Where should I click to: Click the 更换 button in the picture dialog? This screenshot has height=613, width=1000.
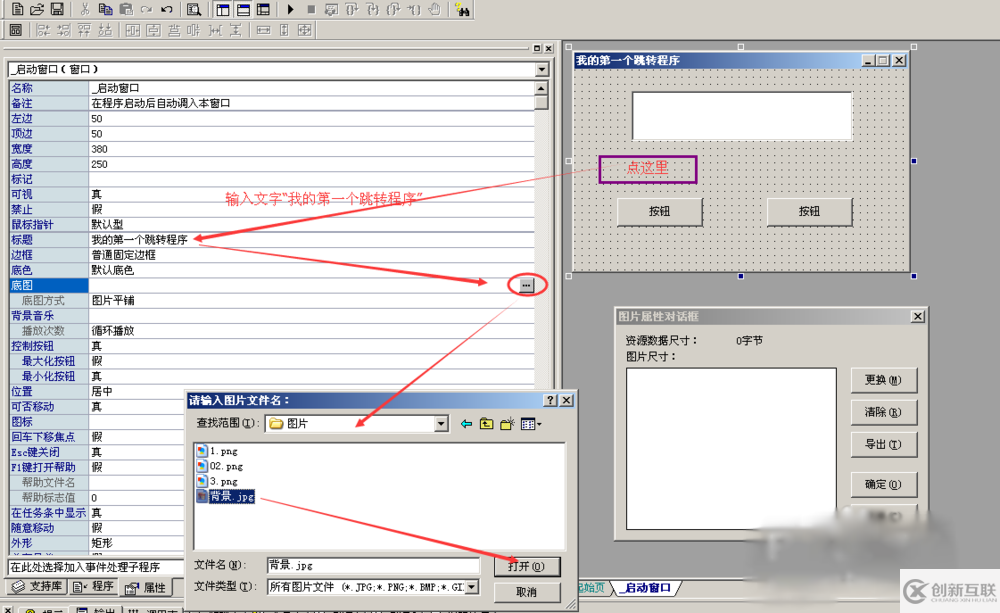[x=884, y=380]
